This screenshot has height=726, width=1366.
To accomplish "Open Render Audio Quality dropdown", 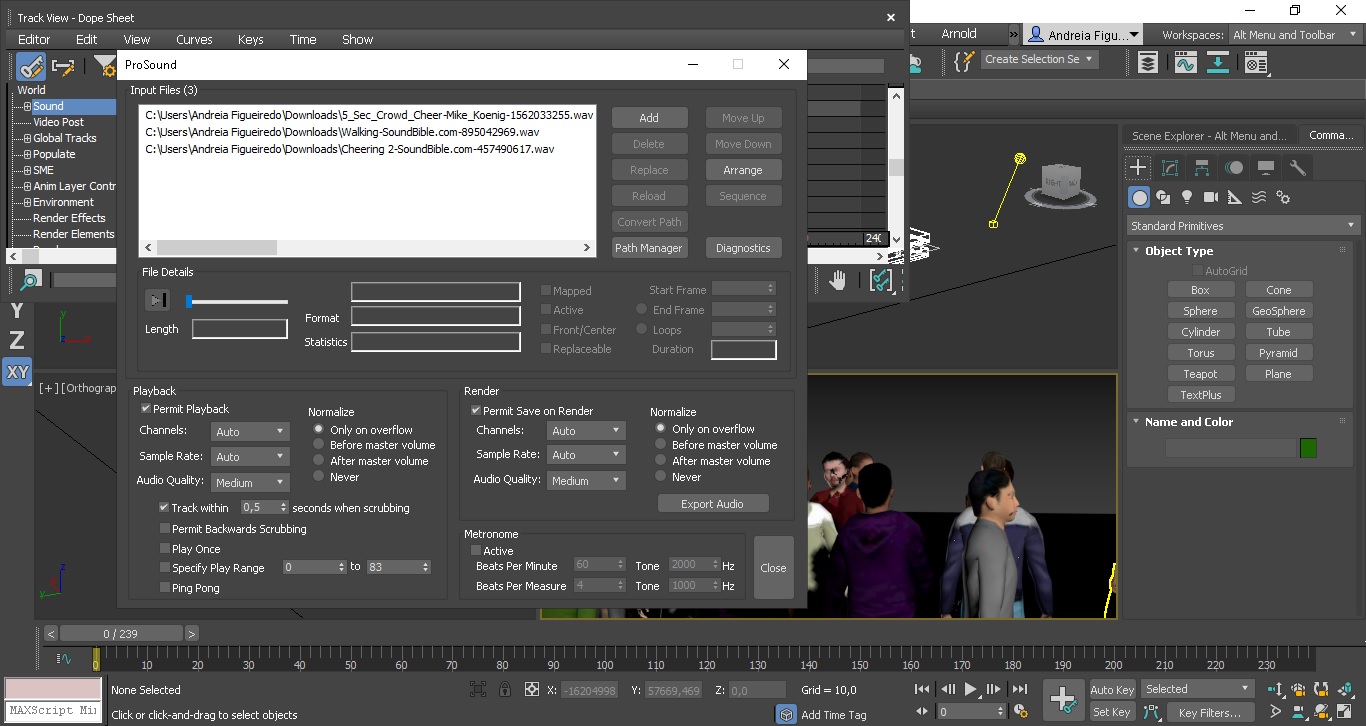I will (x=586, y=480).
